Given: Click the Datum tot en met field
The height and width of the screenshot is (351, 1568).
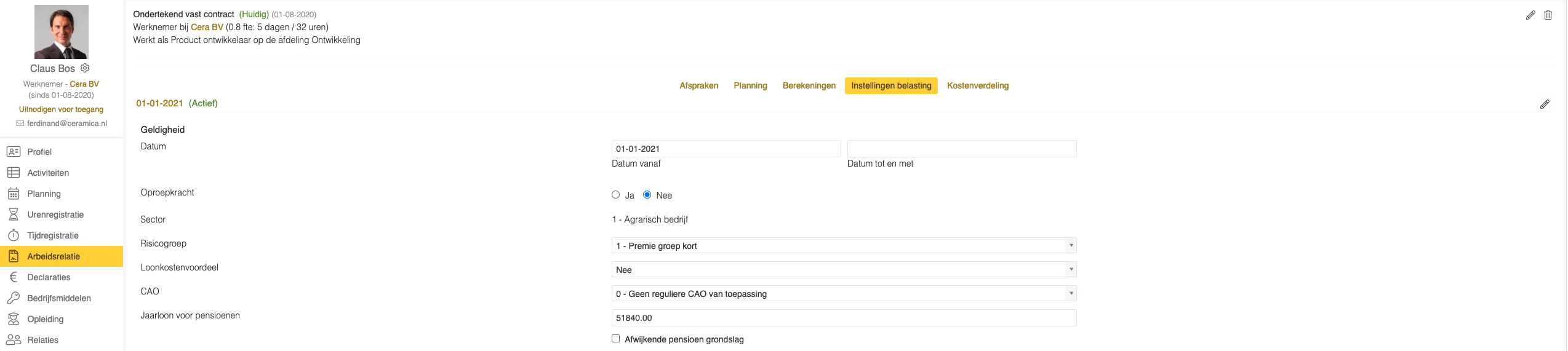Looking at the screenshot, I should tap(962, 149).
